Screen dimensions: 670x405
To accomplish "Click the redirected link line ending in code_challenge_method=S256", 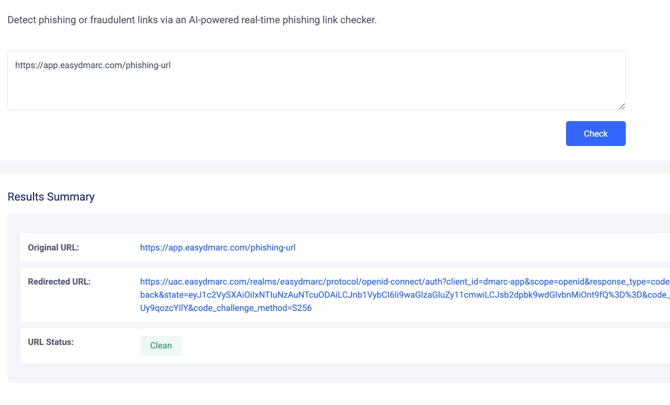I will [226, 308].
